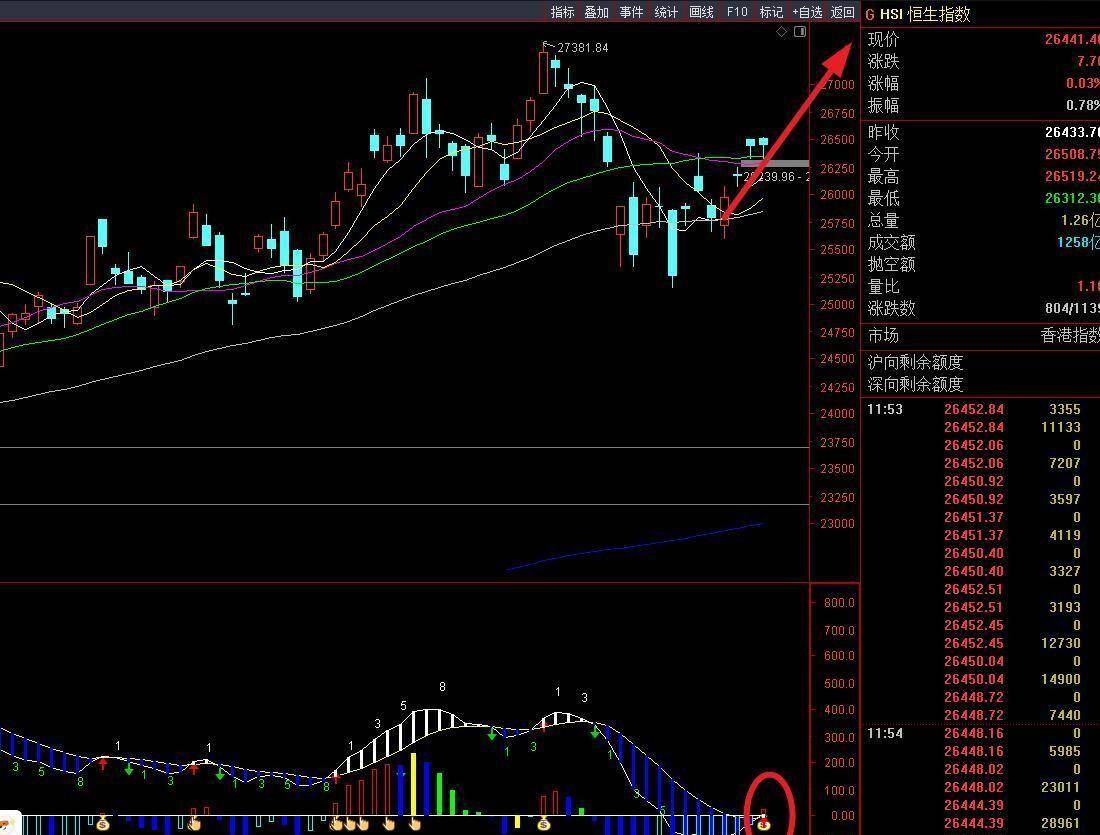This screenshot has height=835, width=1100.
Task: Click the gray price-level bar near 26239.96
Action: [x=775, y=163]
